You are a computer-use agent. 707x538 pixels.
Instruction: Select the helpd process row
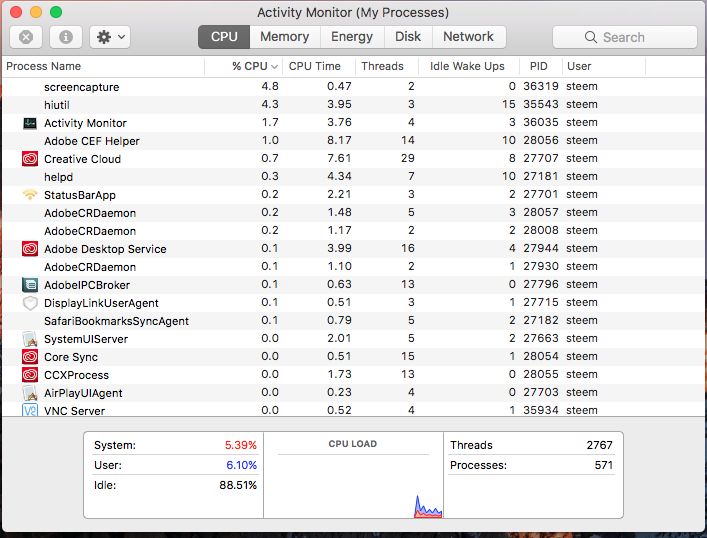(x=354, y=177)
